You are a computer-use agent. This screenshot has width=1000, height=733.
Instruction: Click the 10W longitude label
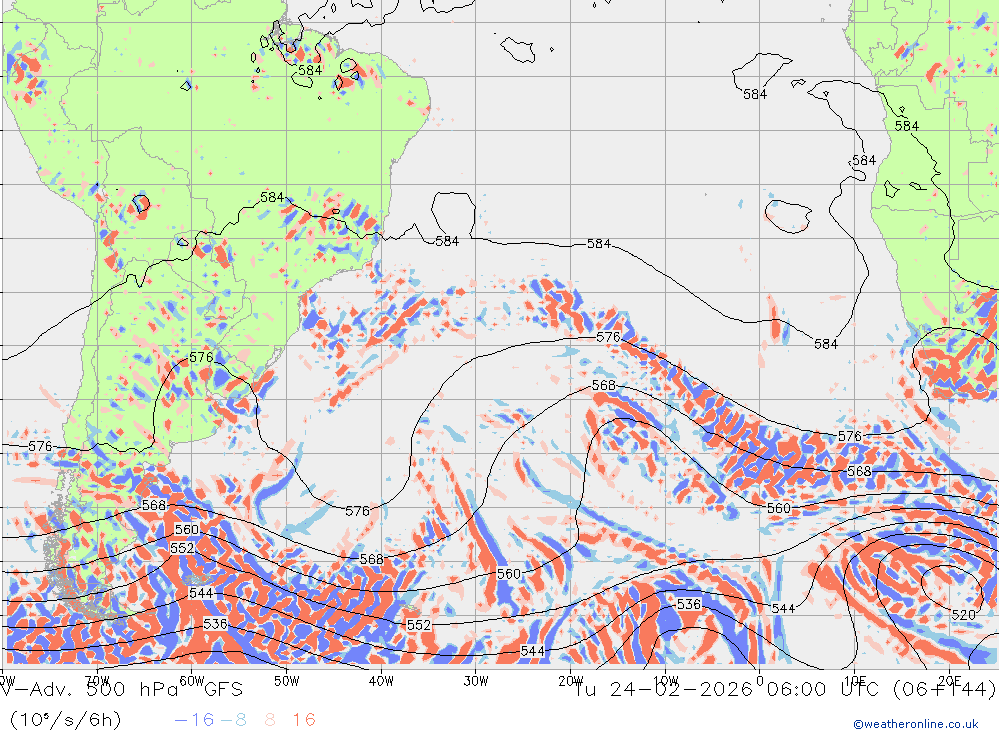(665, 681)
